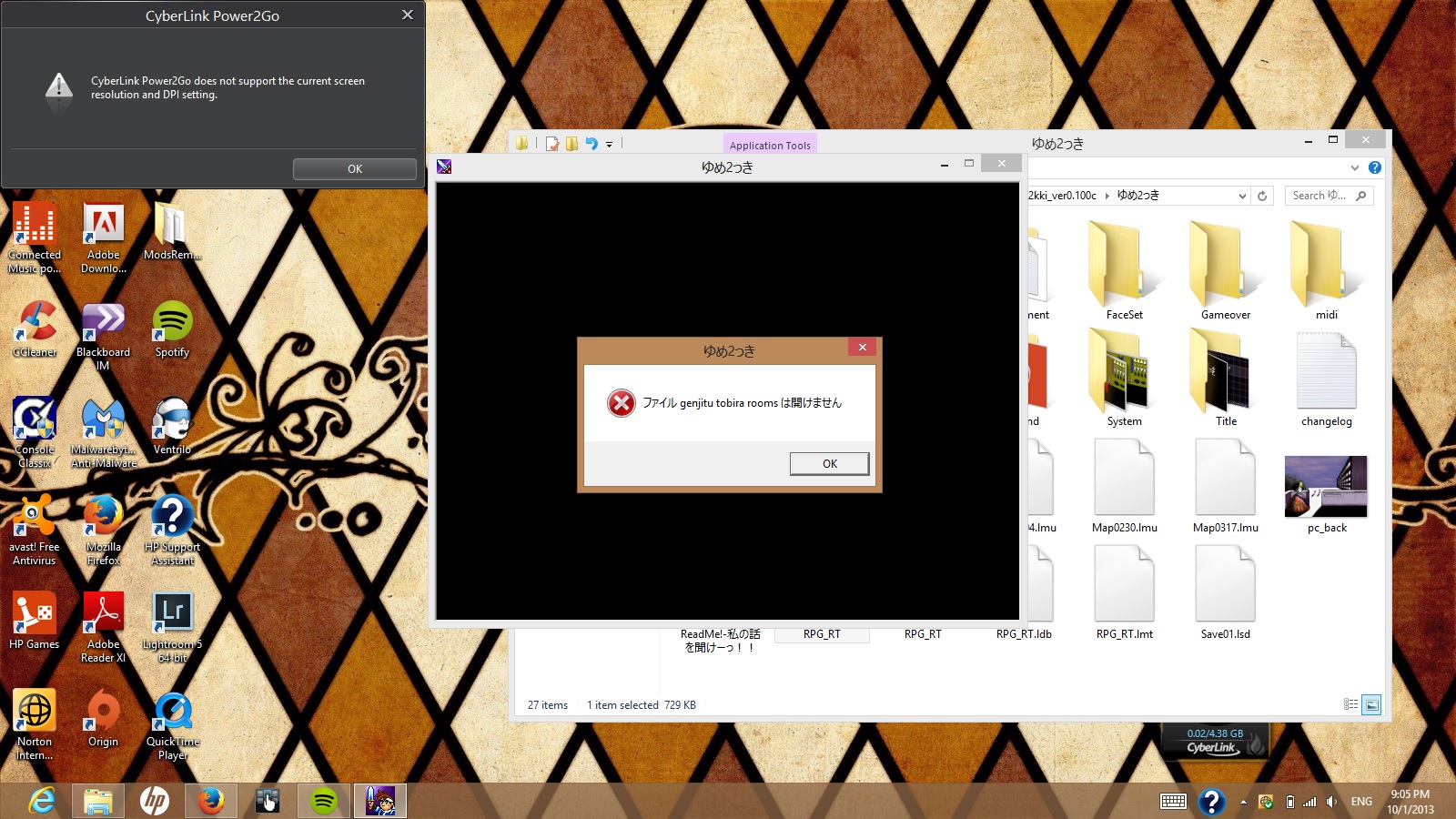Open HP Games desktop shortcut

(35, 621)
